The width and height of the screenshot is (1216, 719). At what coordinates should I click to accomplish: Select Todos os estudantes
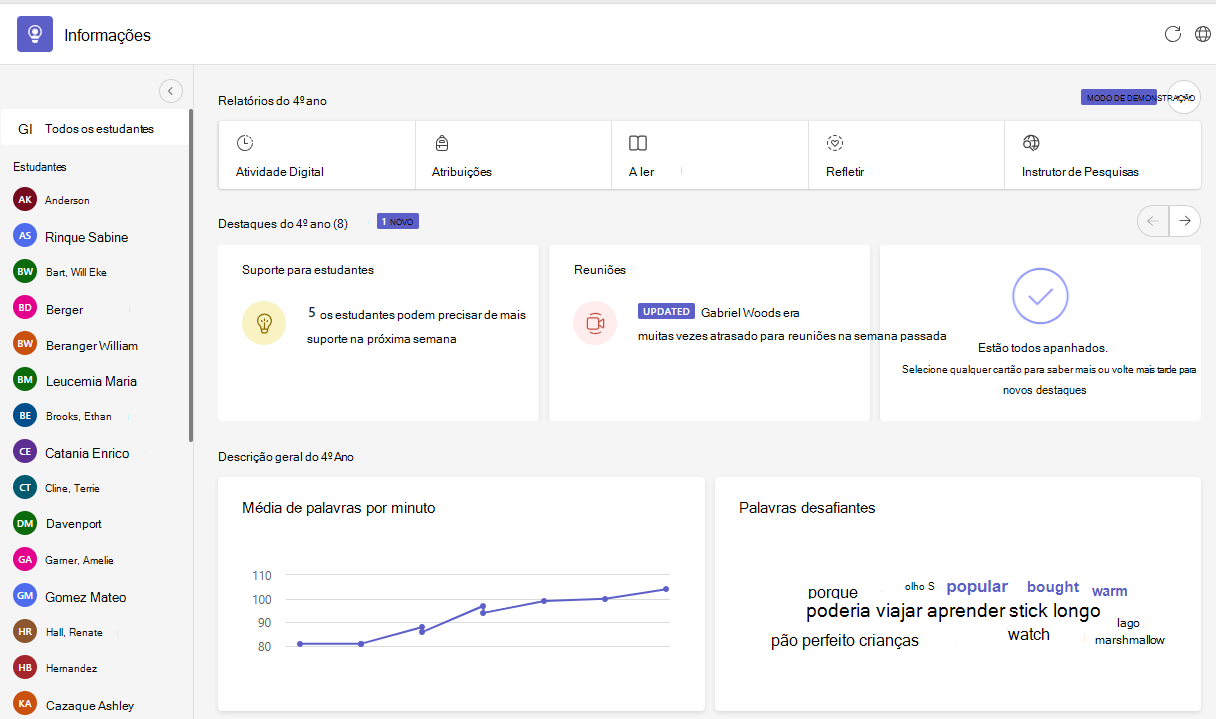point(94,129)
